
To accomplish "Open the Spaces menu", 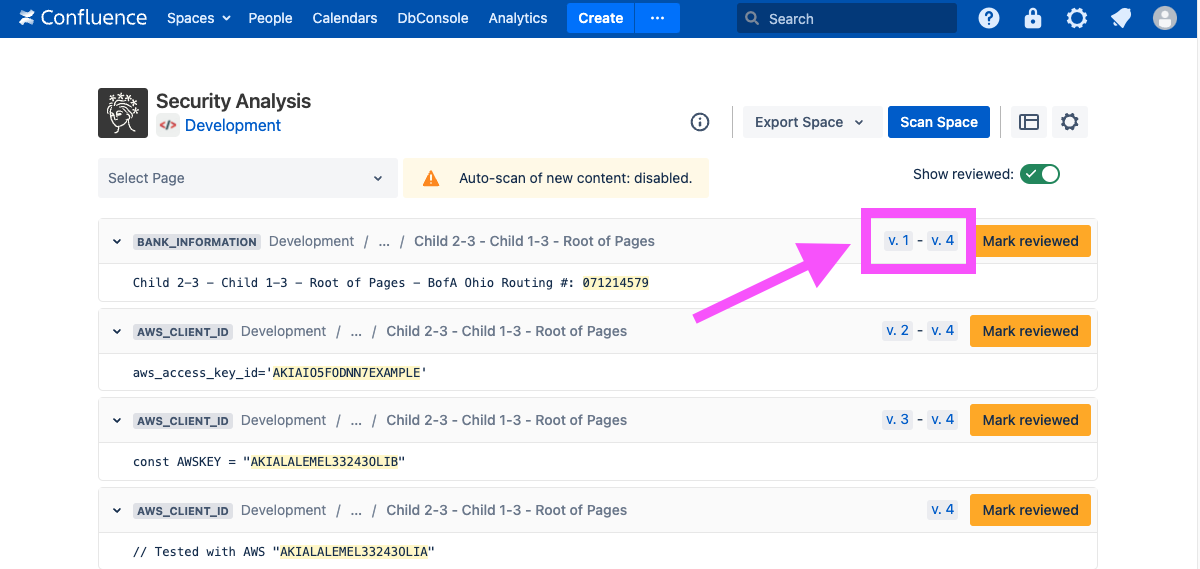I will 198,18.
